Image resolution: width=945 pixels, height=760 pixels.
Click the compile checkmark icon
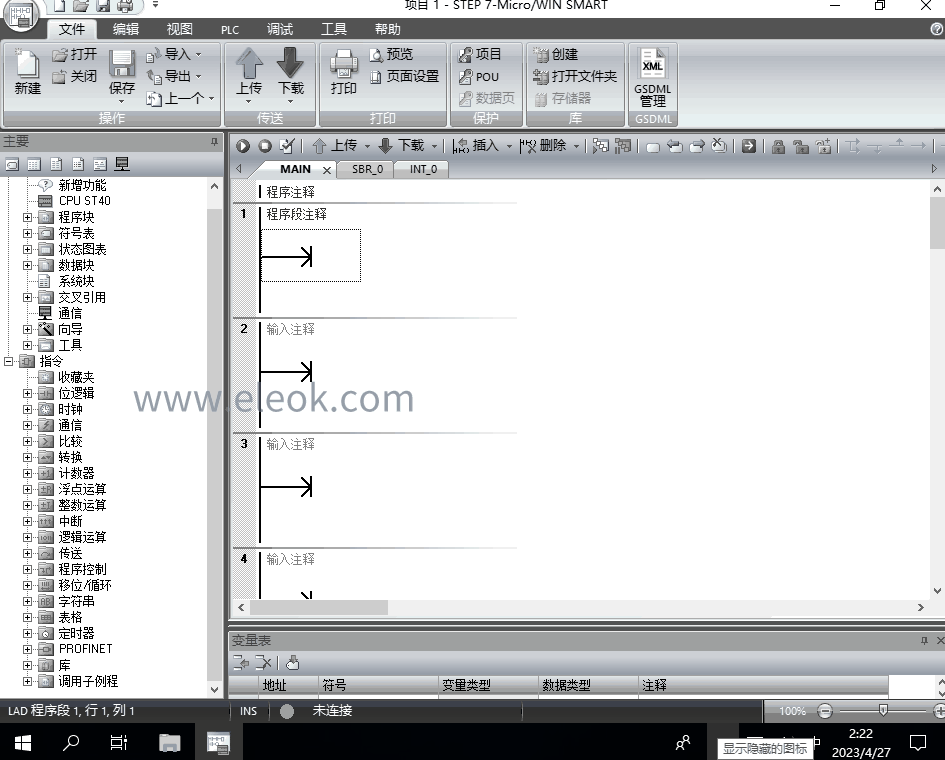click(287, 146)
